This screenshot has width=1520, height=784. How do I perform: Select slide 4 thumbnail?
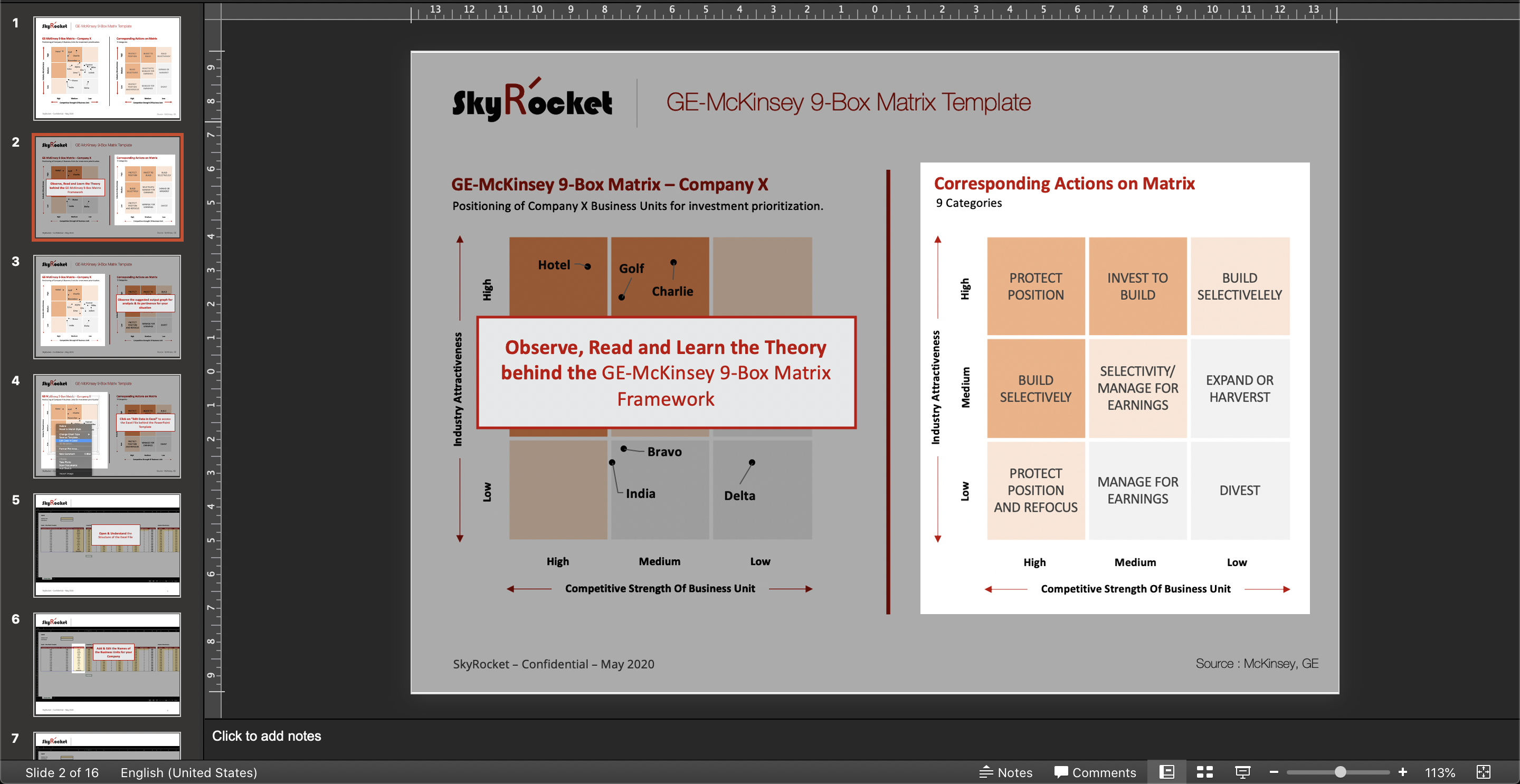click(107, 426)
